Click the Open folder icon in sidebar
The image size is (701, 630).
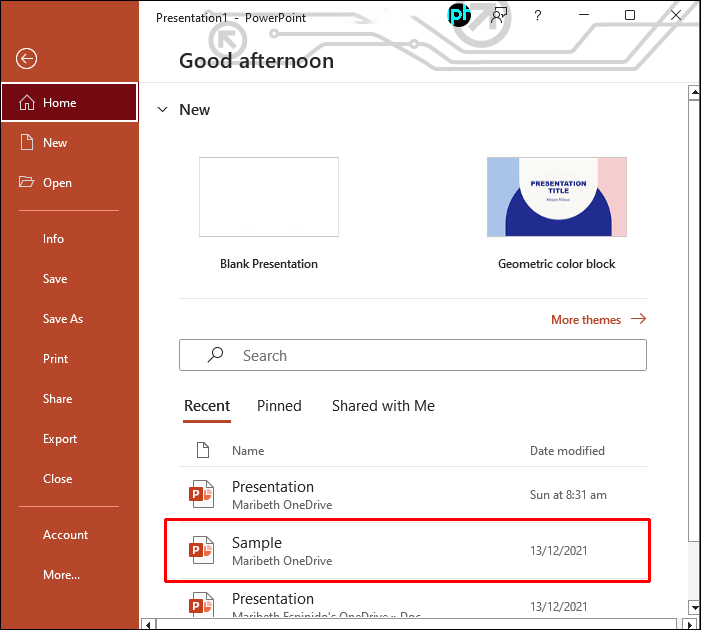click(26, 182)
